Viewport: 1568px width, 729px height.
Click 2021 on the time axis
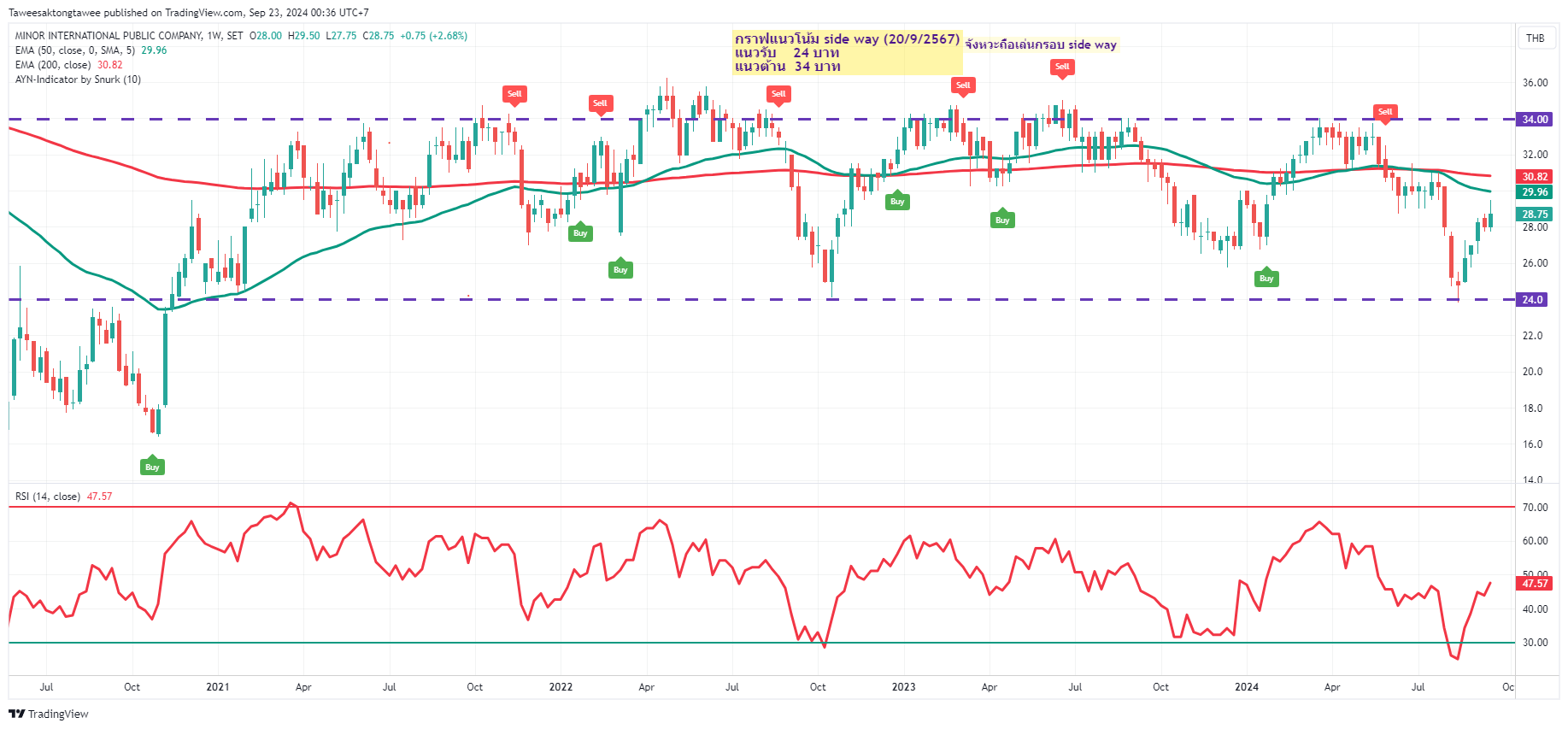[x=218, y=687]
